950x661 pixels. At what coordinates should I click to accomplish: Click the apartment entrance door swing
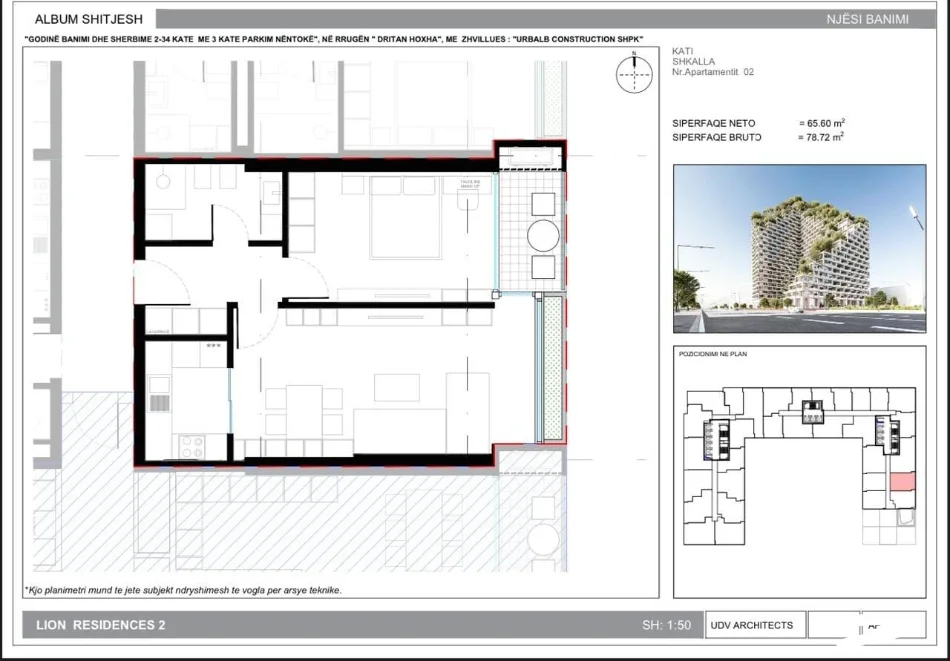[x=162, y=282]
